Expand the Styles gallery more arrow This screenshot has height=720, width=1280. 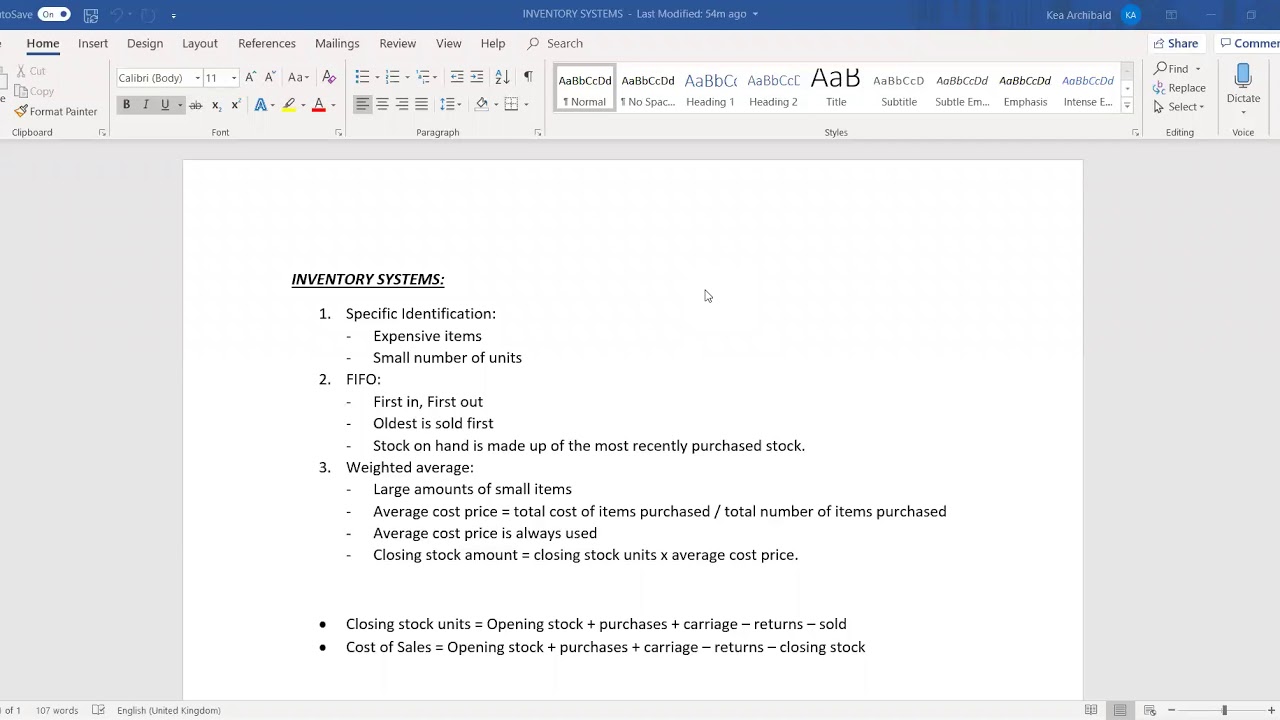1127,104
